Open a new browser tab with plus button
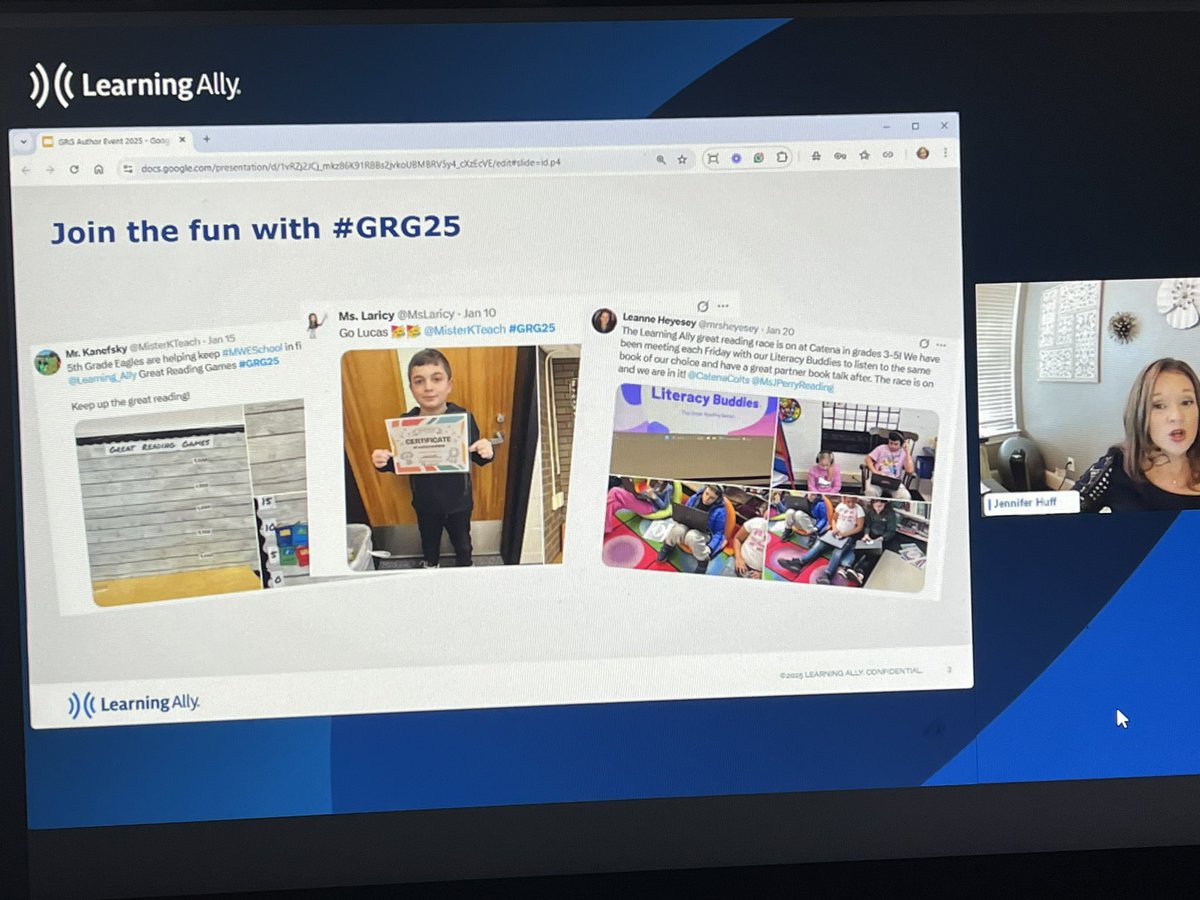 pyautogui.click(x=206, y=140)
